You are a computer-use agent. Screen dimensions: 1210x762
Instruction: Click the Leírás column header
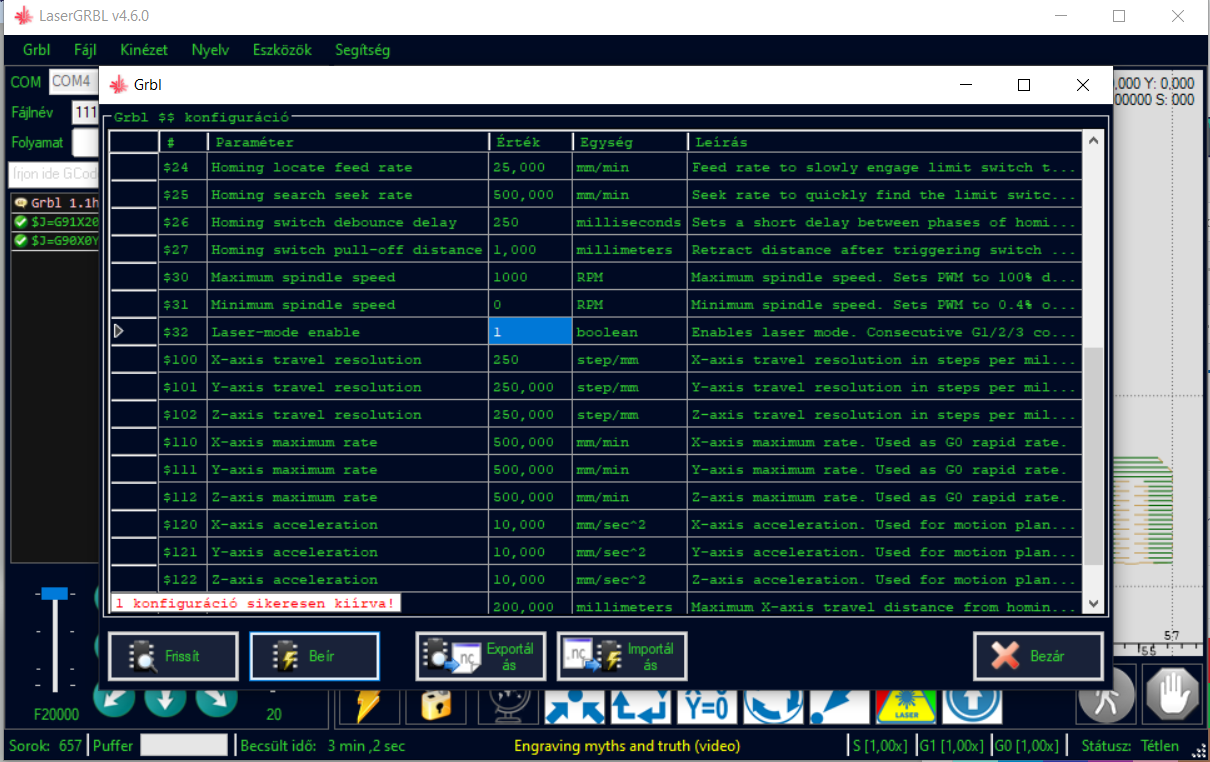click(x=885, y=142)
